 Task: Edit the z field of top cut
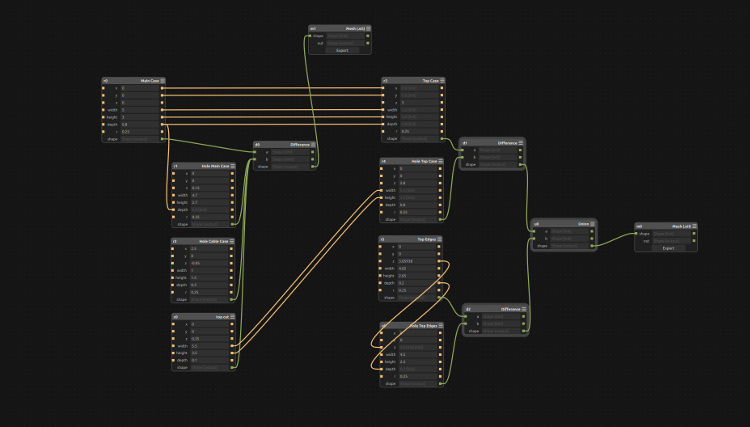tap(210, 339)
